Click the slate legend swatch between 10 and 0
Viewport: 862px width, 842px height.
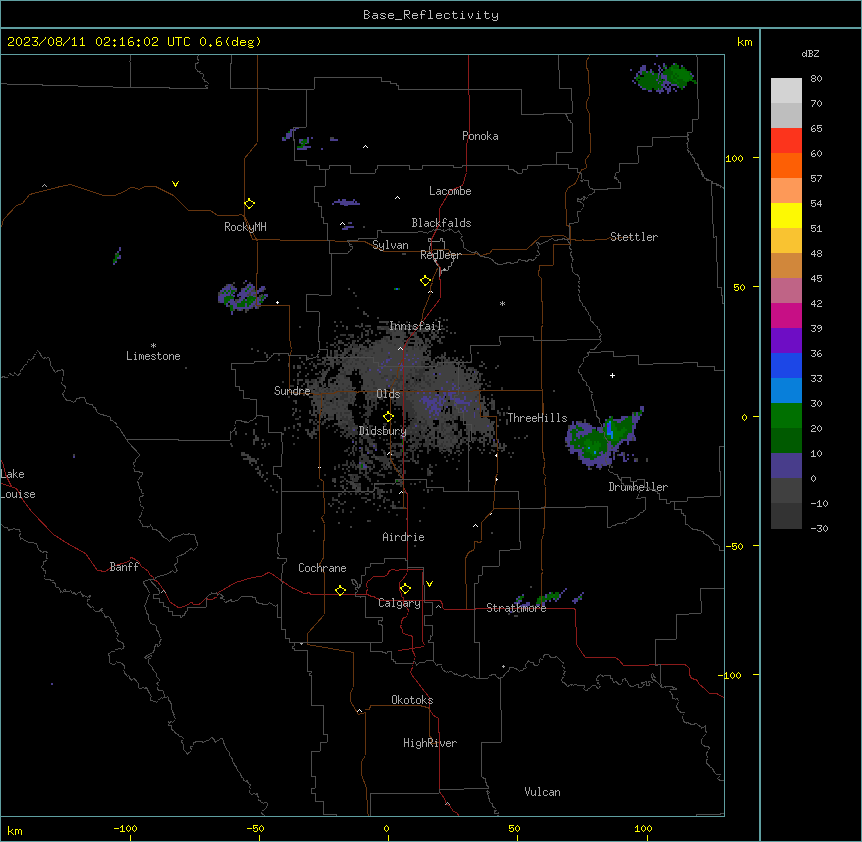coord(786,466)
